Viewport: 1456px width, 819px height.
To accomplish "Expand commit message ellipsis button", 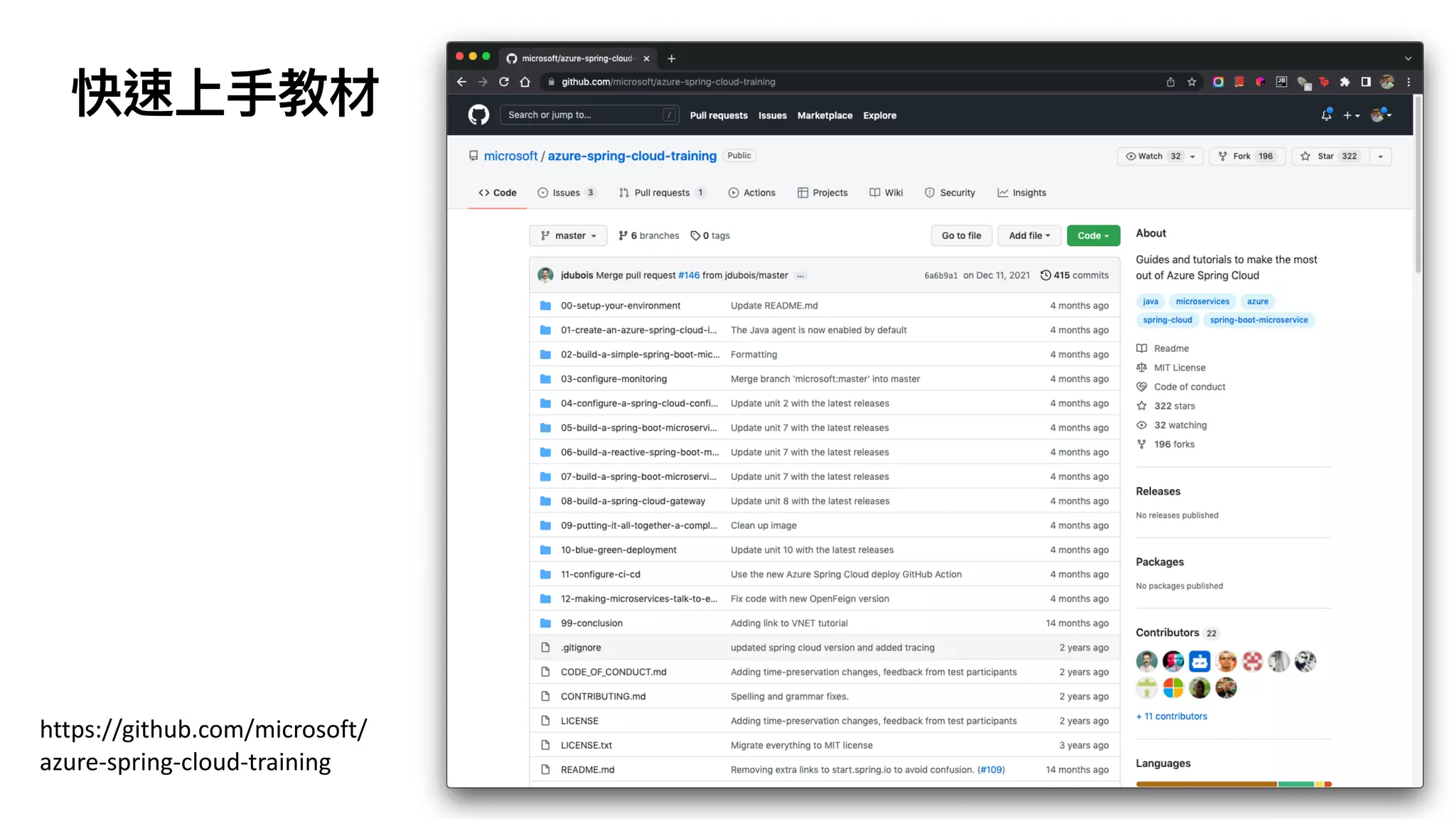I will (801, 276).
